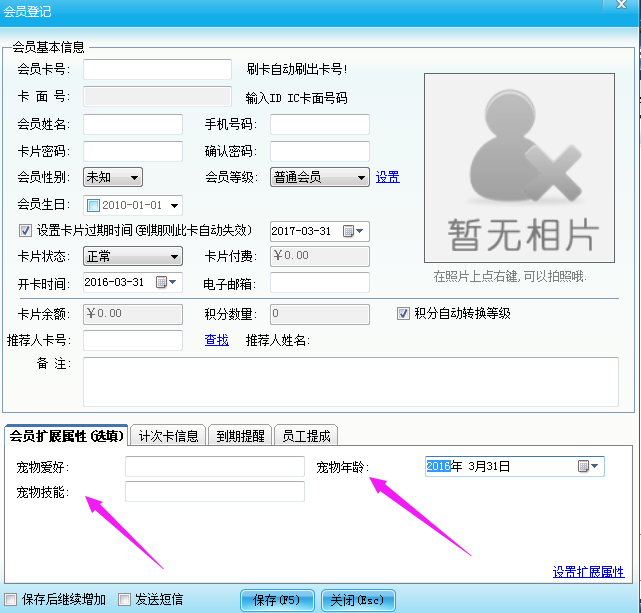Click the 确认密码 input field
The height and width of the screenshot is (613, 641).
320,151
